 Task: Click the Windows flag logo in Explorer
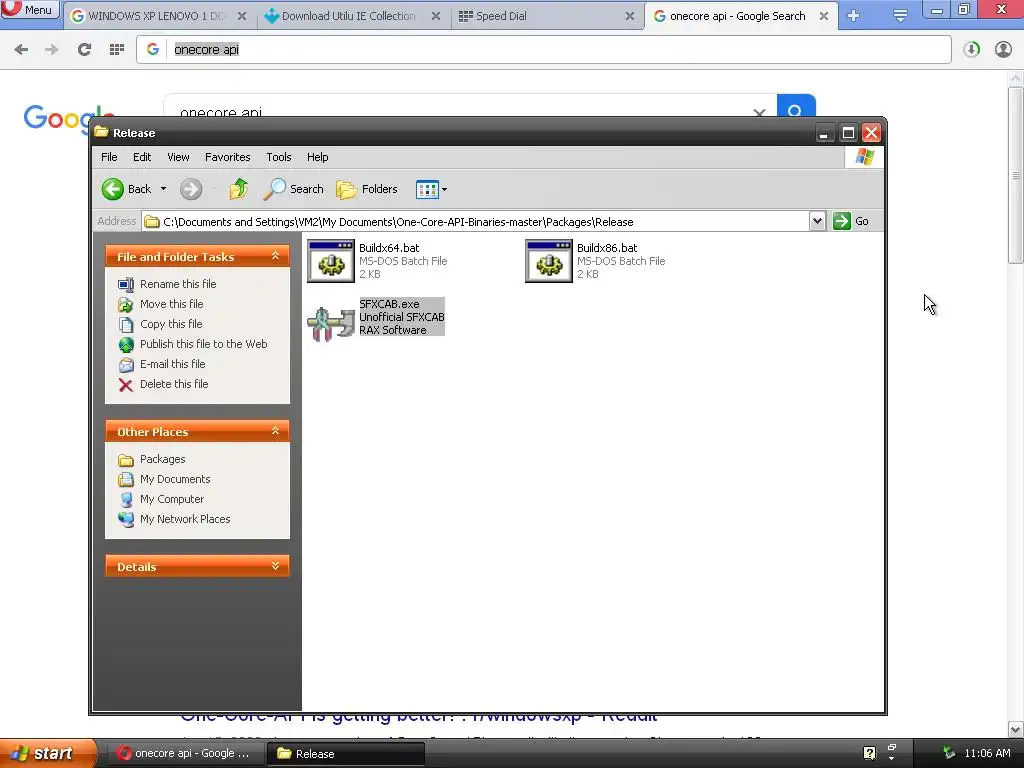[x=864, y=157]
